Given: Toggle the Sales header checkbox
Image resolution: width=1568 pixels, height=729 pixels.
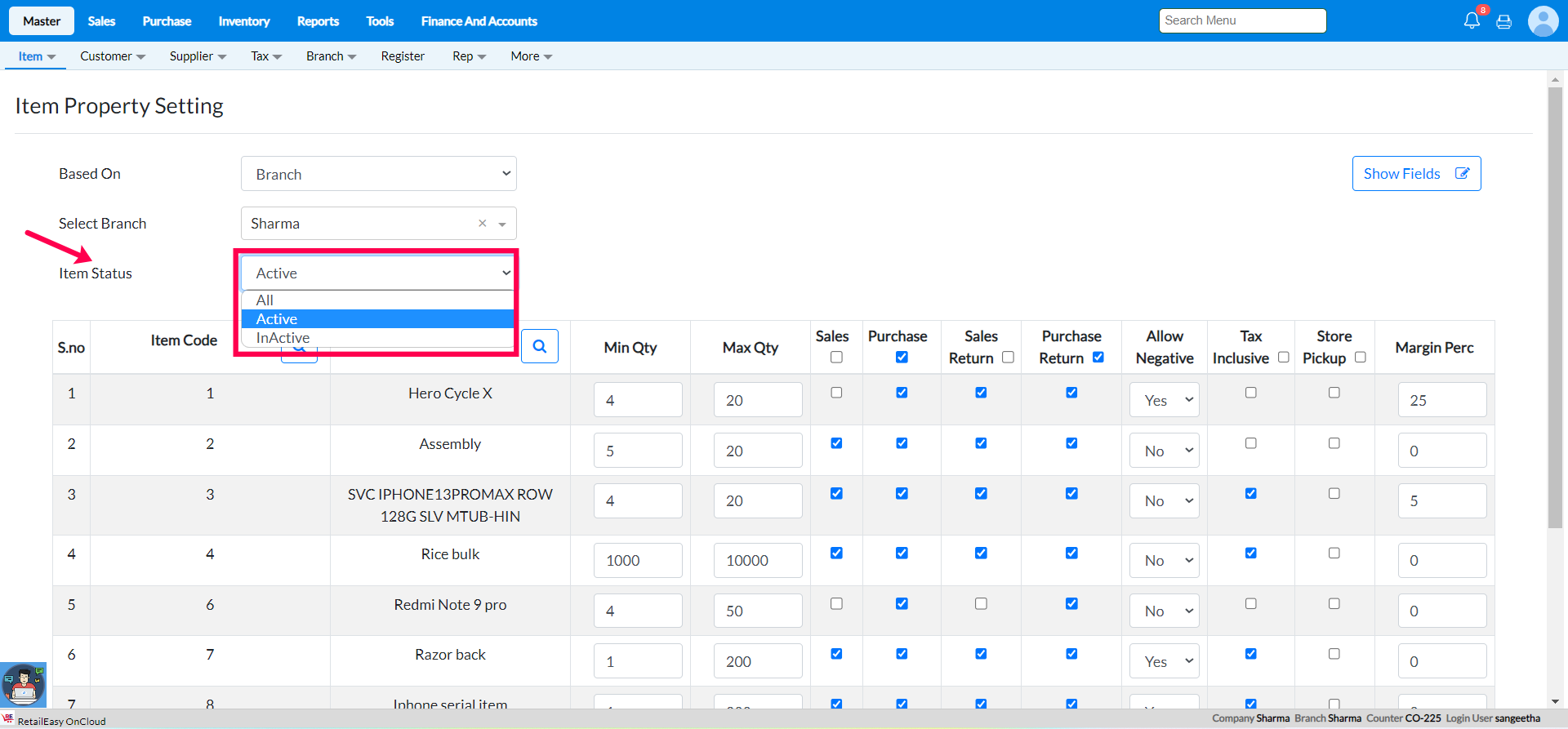Looking at the screenshot, I should coord(836,358).
